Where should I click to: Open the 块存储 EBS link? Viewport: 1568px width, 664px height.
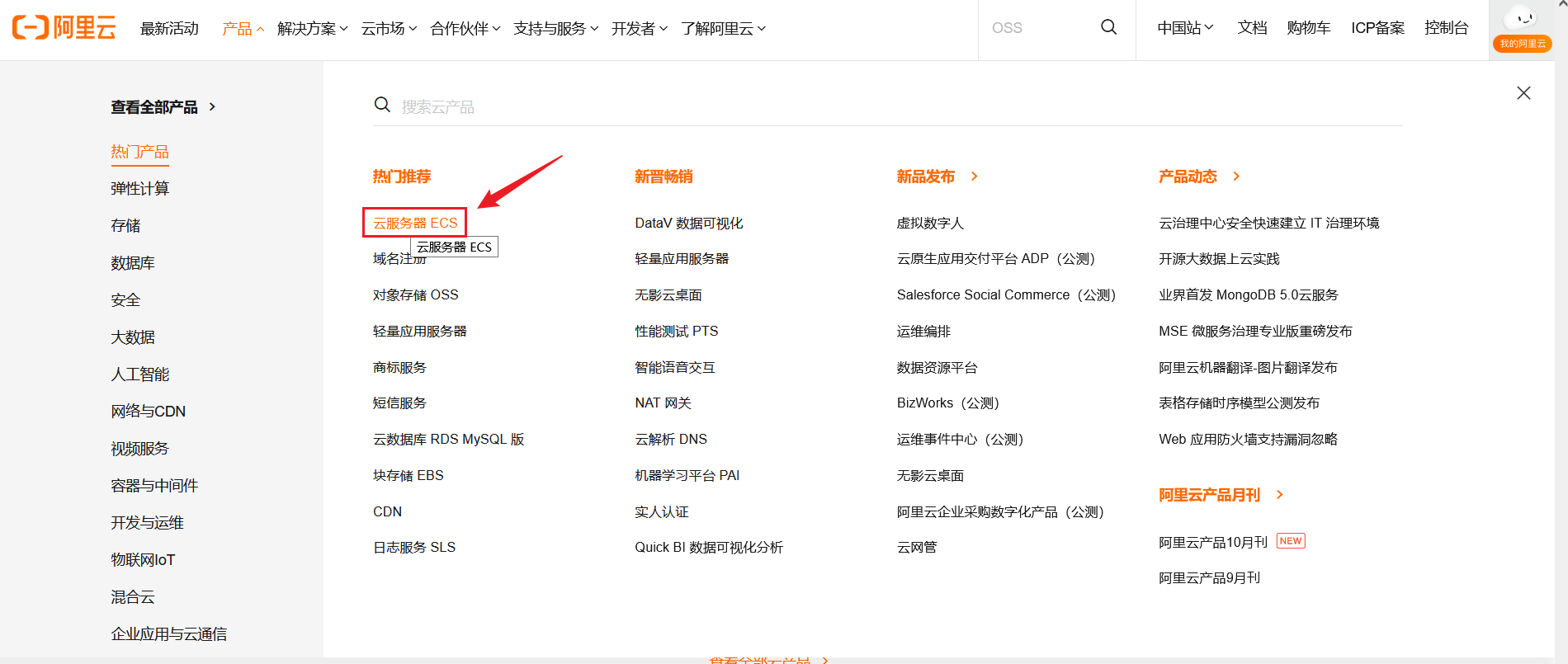click(x=408, y=475)
